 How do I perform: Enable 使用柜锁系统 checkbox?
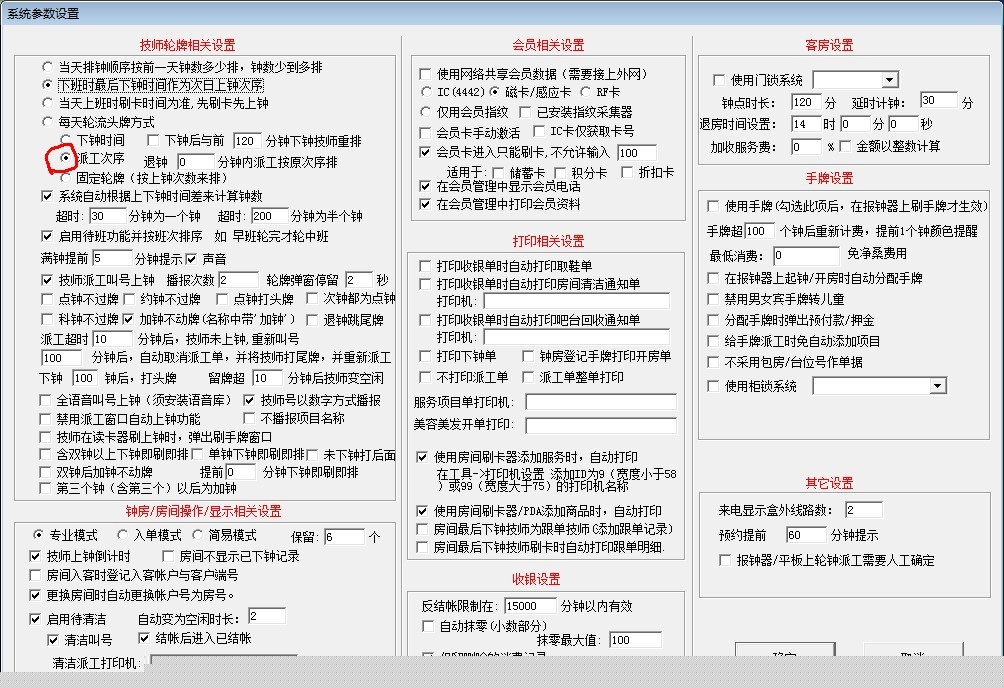[x=713, y=386]
